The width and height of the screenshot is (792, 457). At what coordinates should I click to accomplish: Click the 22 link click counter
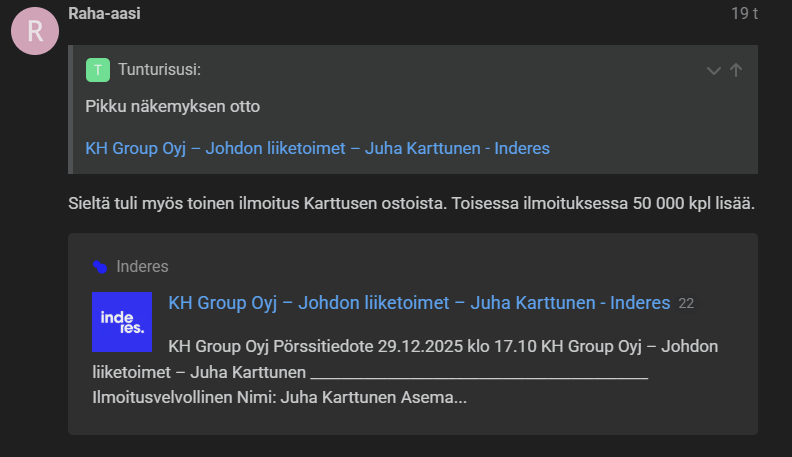(686, 303)
